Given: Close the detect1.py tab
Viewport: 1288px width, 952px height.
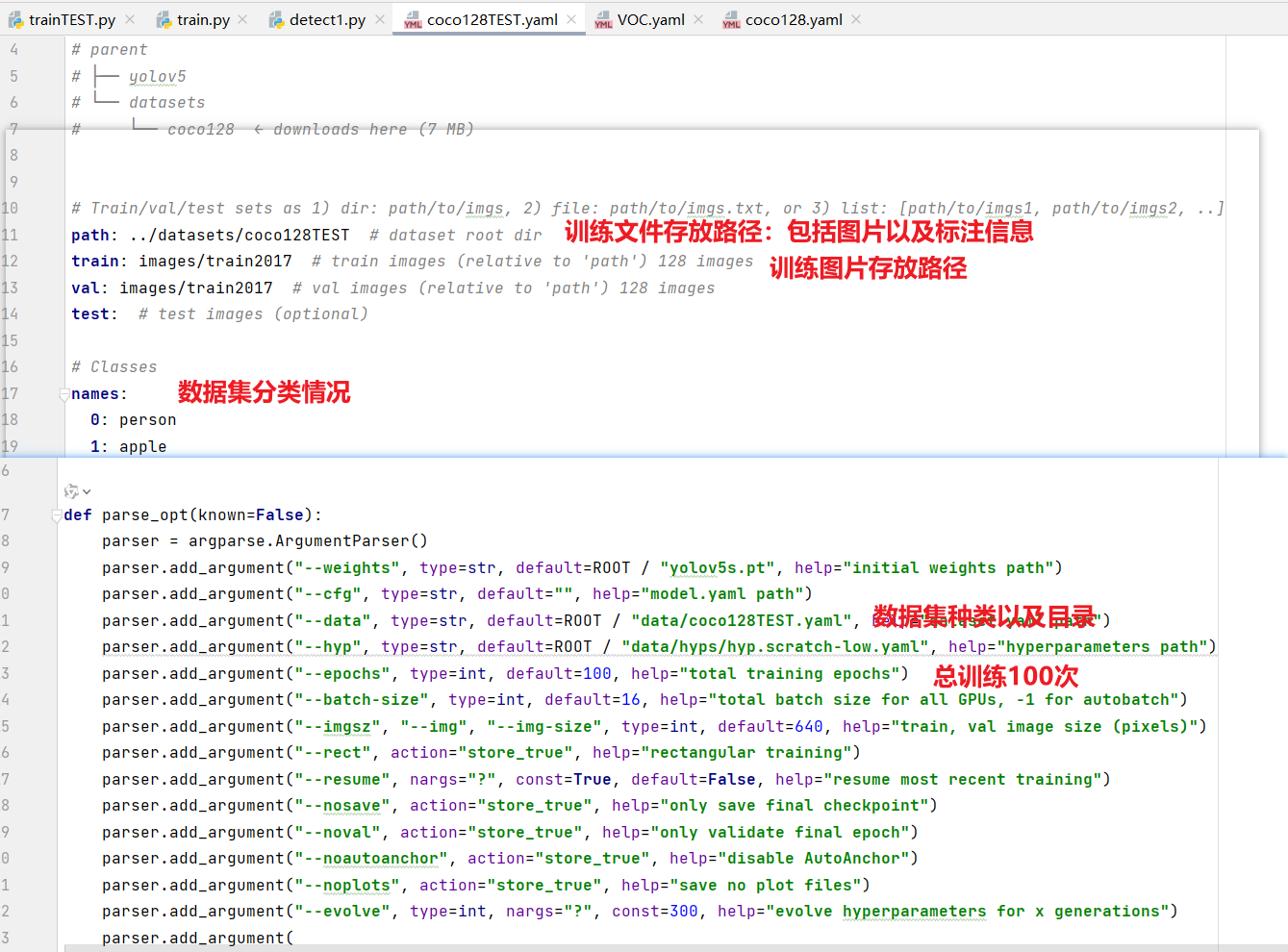Looking at the screenshot, I should pyautogui.click(x=380, y=19).
